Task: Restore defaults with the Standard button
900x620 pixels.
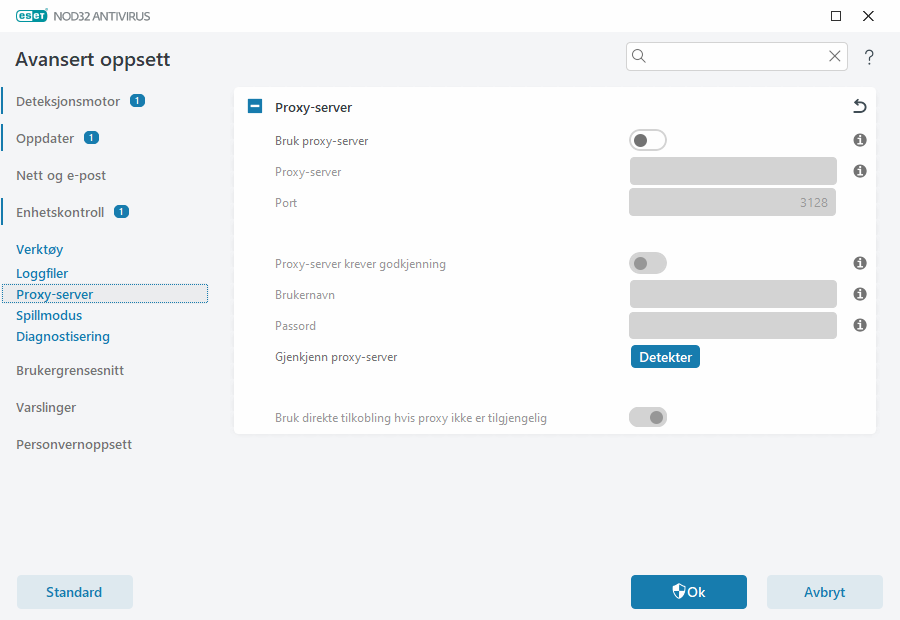Action: click(74, 592)
